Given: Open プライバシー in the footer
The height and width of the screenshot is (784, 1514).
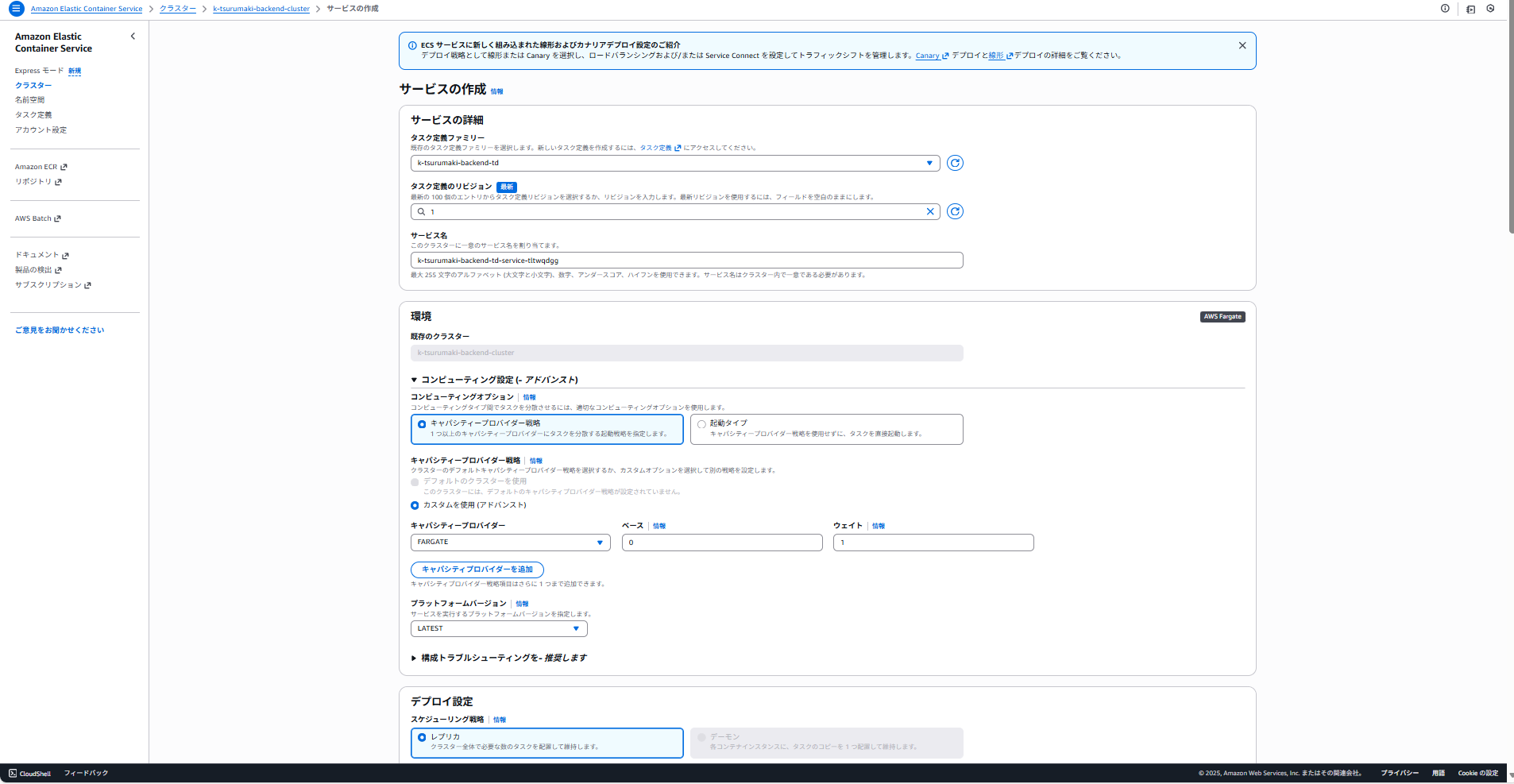Looking at the screenshot, I should click(1400, 773).
